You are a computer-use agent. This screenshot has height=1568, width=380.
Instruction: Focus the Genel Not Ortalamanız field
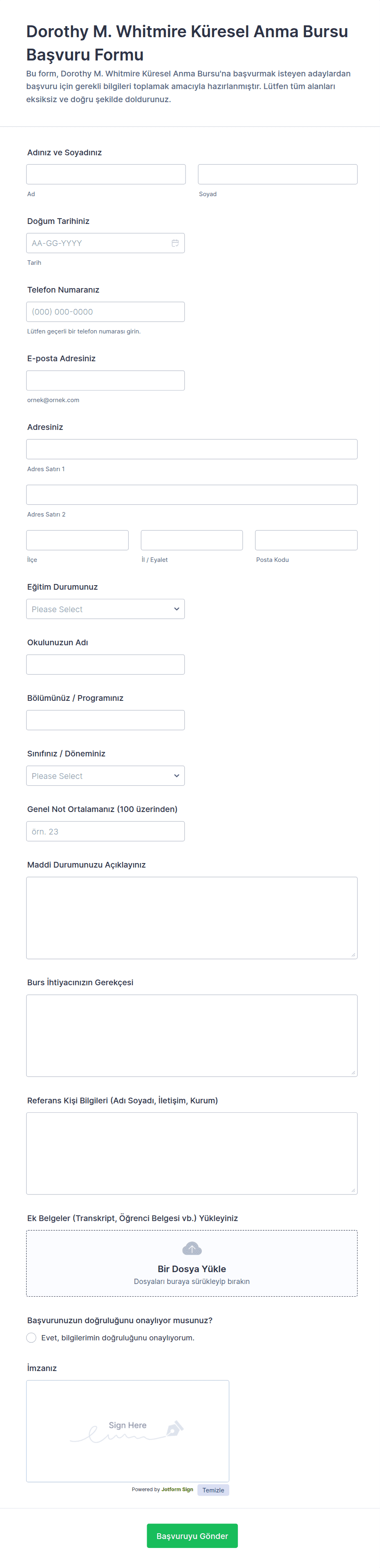(x=105, y=831)
